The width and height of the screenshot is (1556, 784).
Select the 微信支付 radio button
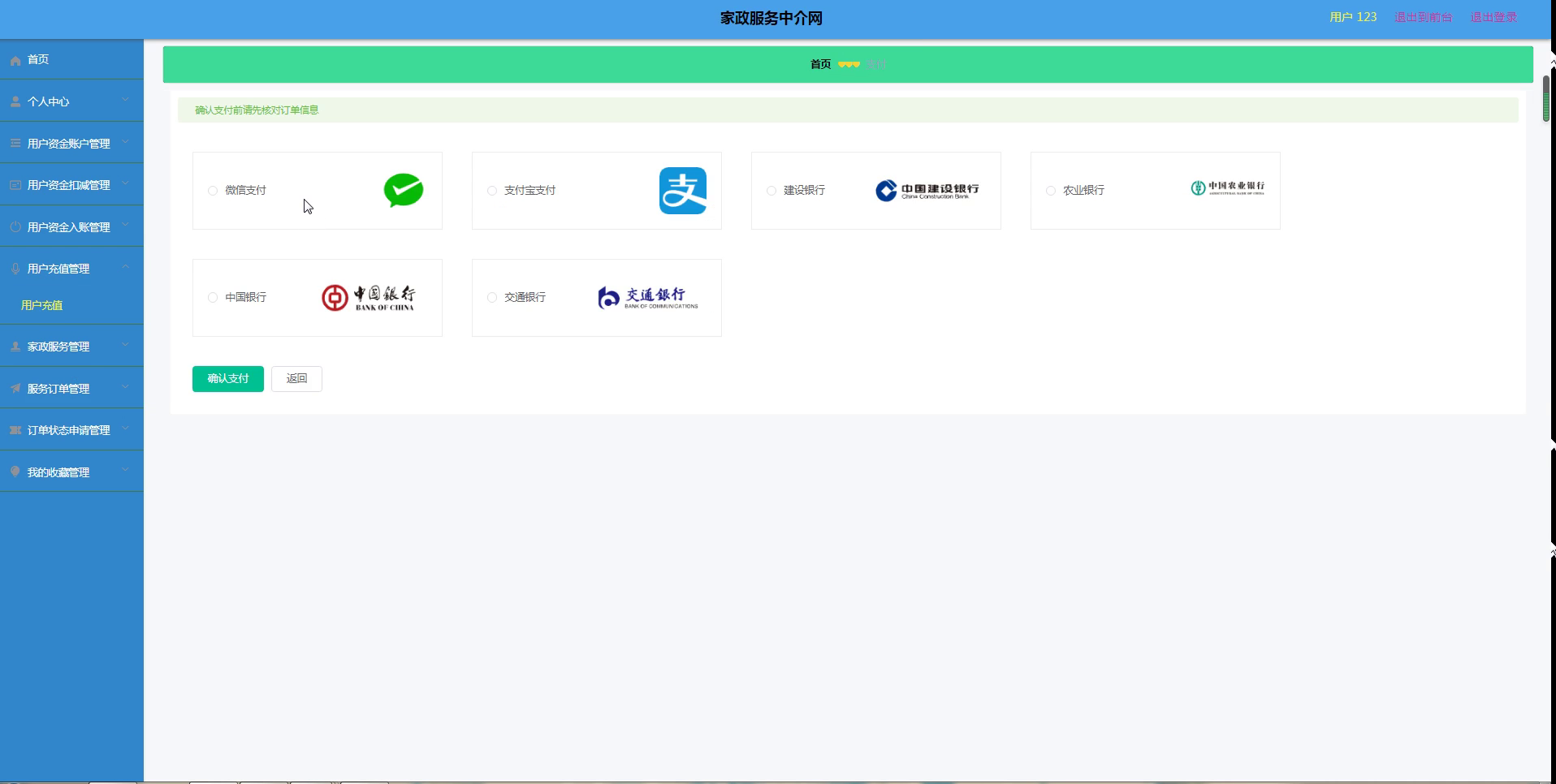[213, 191]
